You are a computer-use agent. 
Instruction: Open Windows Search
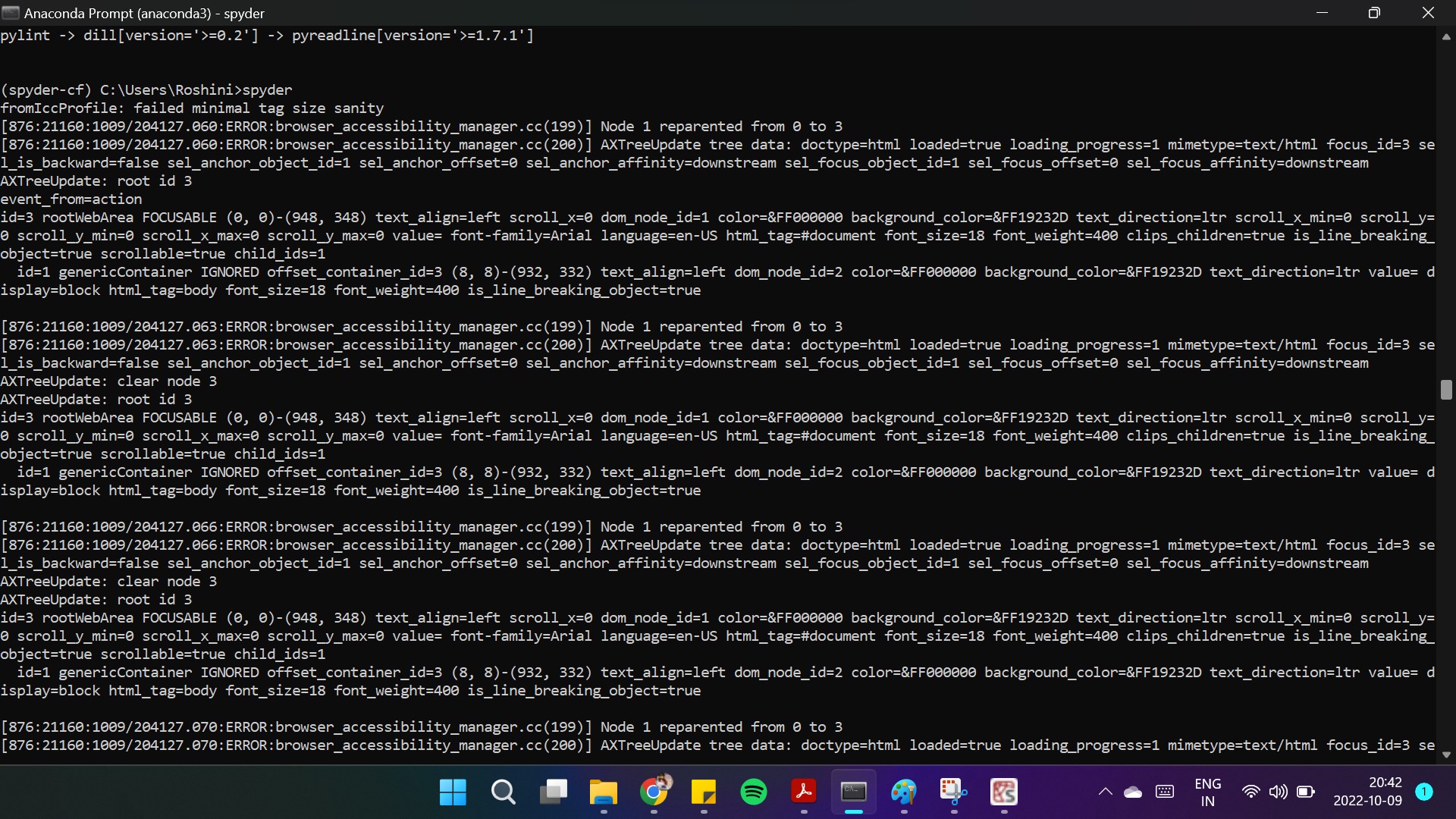point(504,792)
